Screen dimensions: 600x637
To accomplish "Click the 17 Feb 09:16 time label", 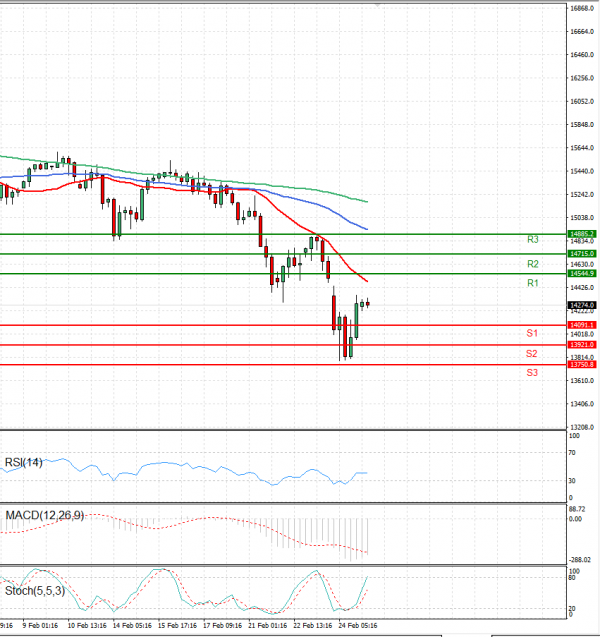I will click(x=222, y=625).
